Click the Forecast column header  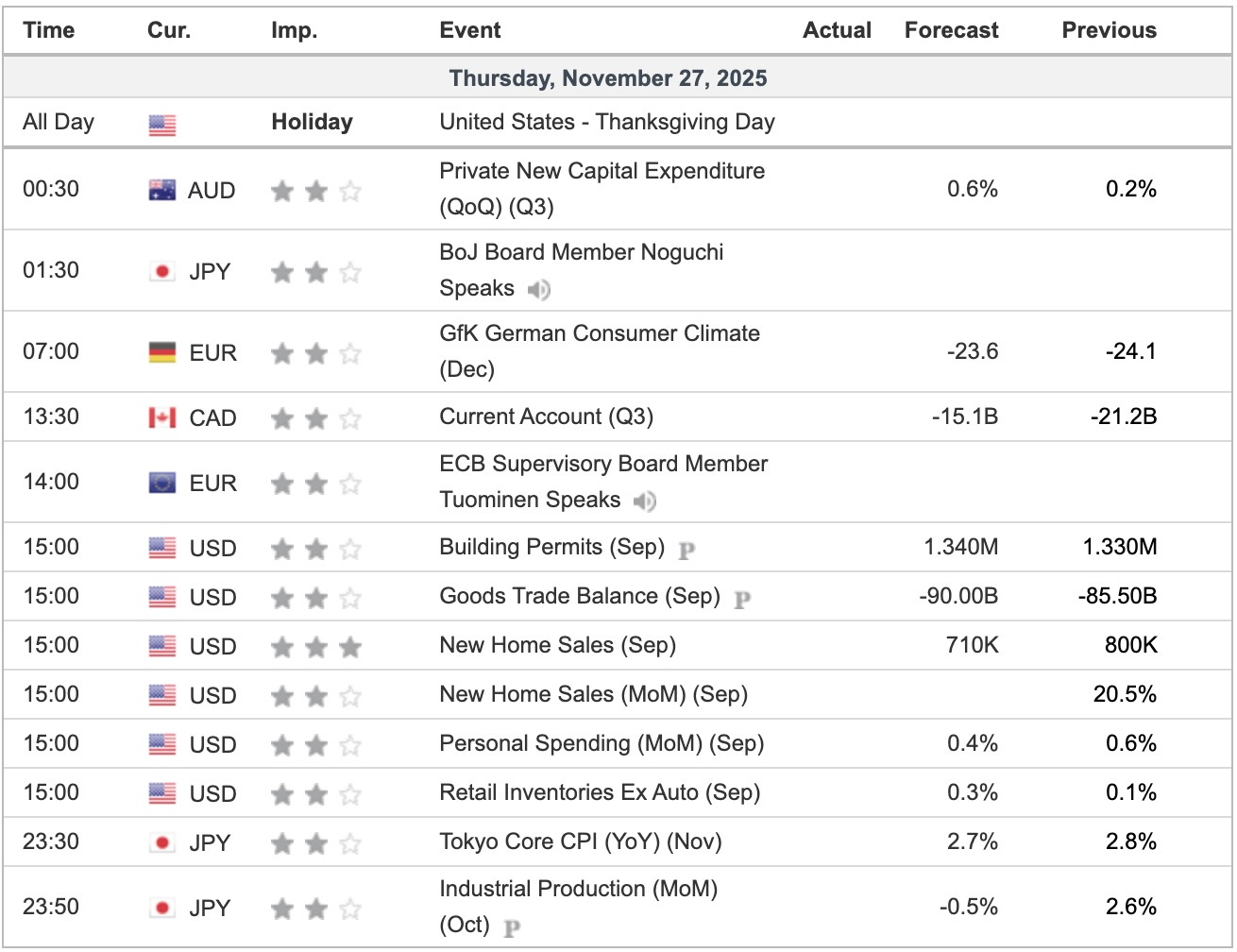[x=951, y=30]
